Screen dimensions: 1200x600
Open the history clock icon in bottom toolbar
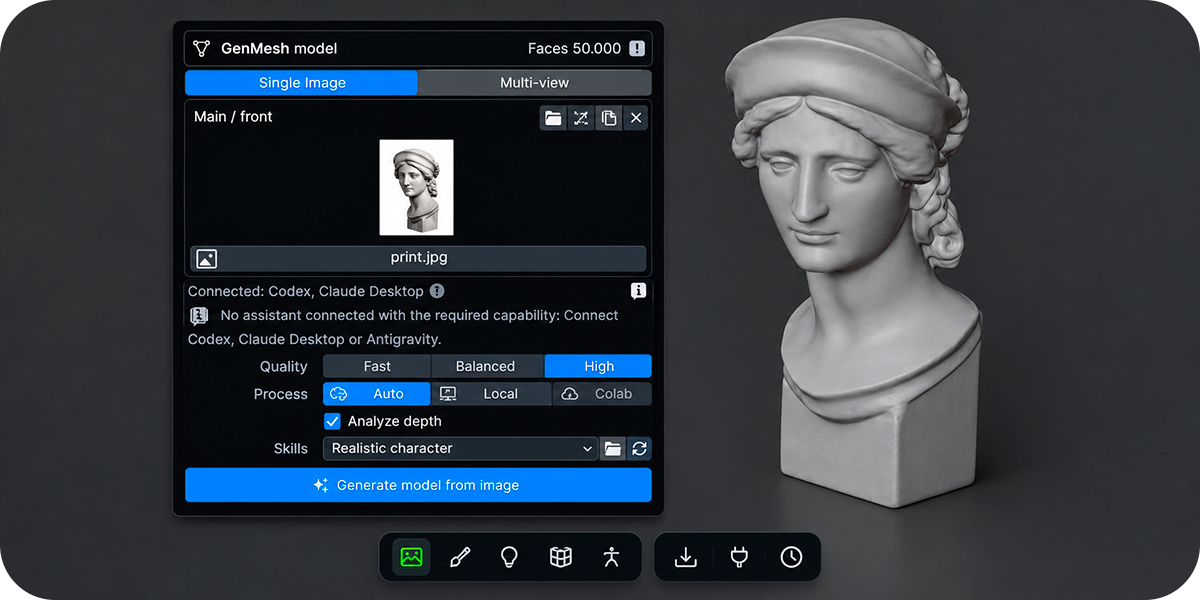(x=791, y=557)
